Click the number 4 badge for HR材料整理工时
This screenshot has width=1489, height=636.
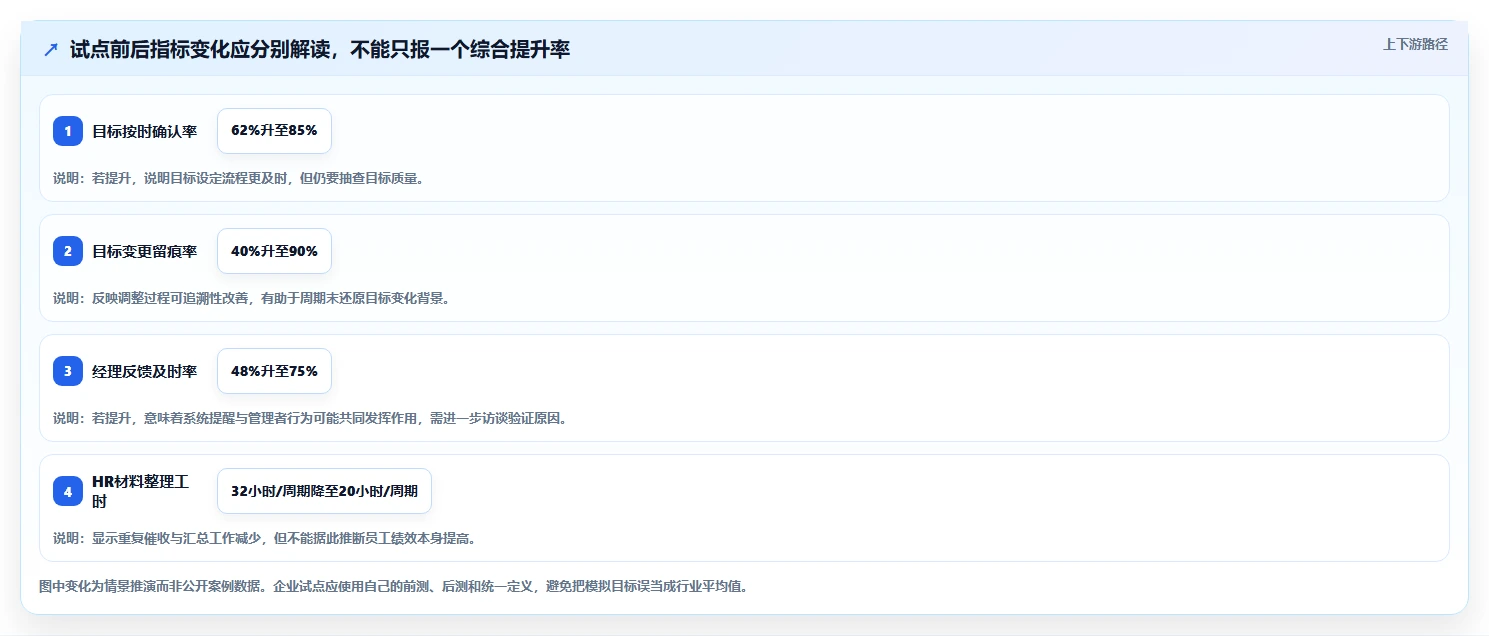pos(68,491)
